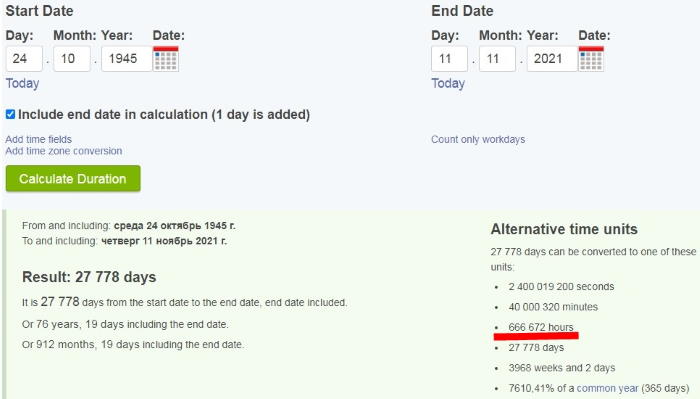Image resolution: width=700 pixels, height=399 pixels.
Task: Set End Date using Today link
Action: point(448,83)
